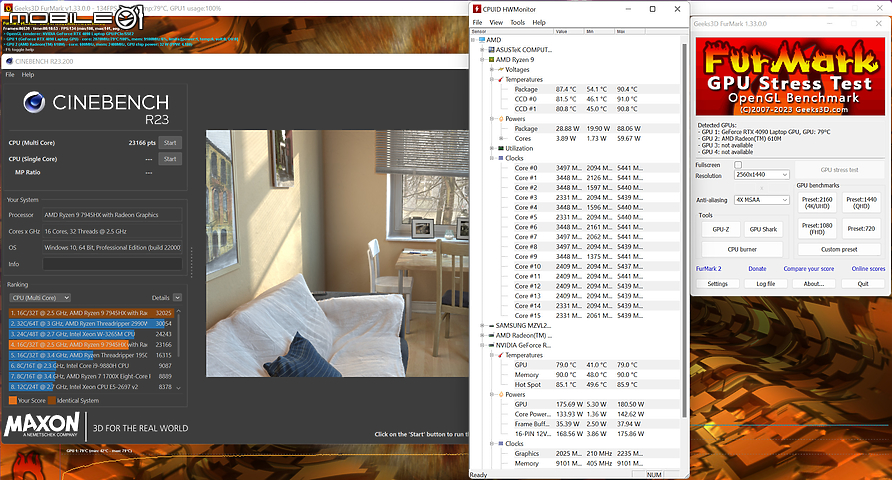Expand the AMD Radeon(TM) node in HWMonitor
The width and height of the screenshot is (892, 480).
tap(482, 336)
